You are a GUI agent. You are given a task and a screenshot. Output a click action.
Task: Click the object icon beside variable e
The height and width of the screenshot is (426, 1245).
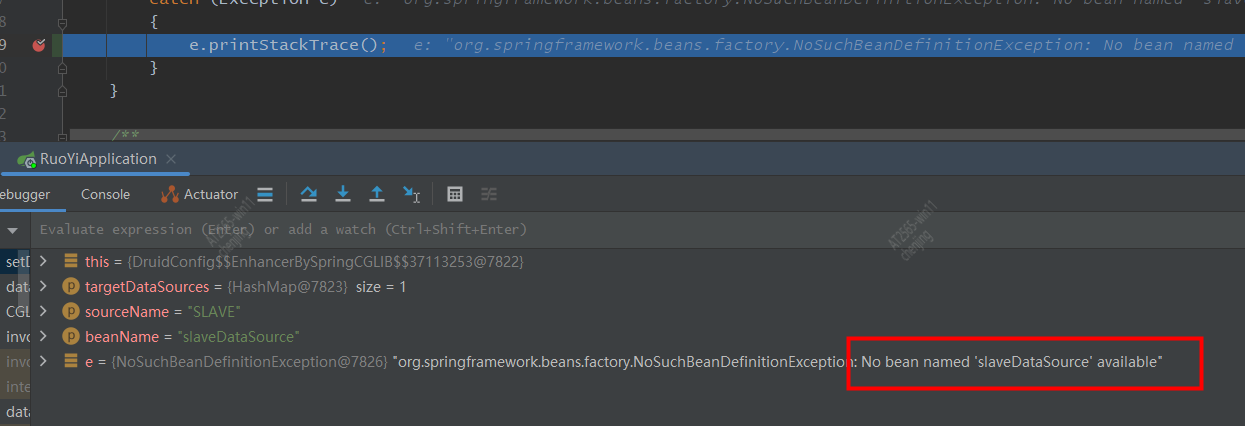[x=70, y=361]
